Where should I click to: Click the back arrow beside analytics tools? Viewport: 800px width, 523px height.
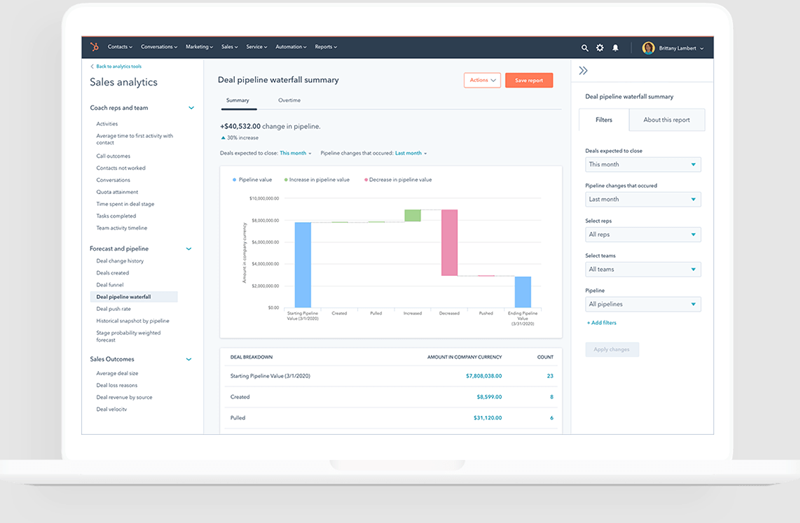point(92,66)
